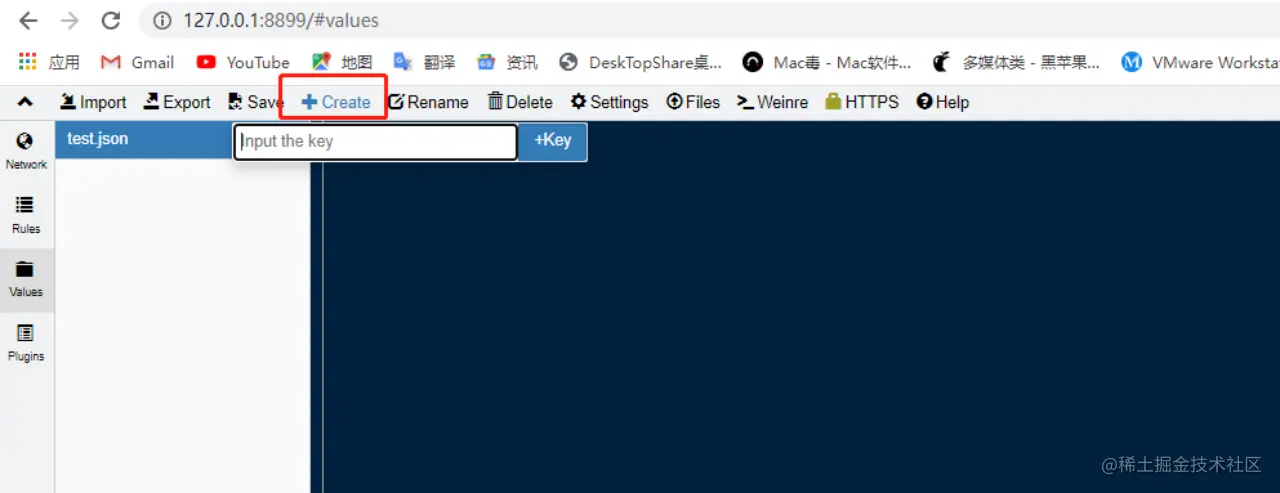Open Settings with the gear icon
The height and width of the screenshot is (493, 1280).
pos(609,102)
